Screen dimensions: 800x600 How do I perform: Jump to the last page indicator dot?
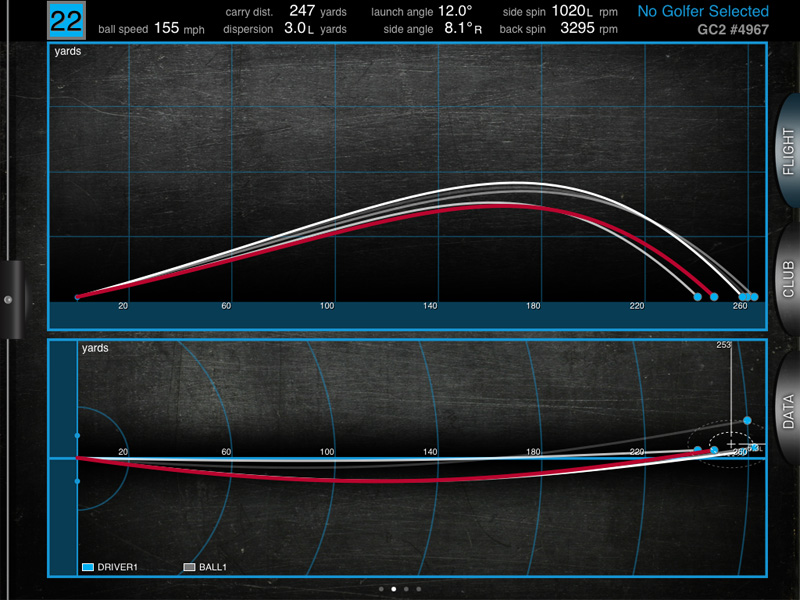coord(418,589)
